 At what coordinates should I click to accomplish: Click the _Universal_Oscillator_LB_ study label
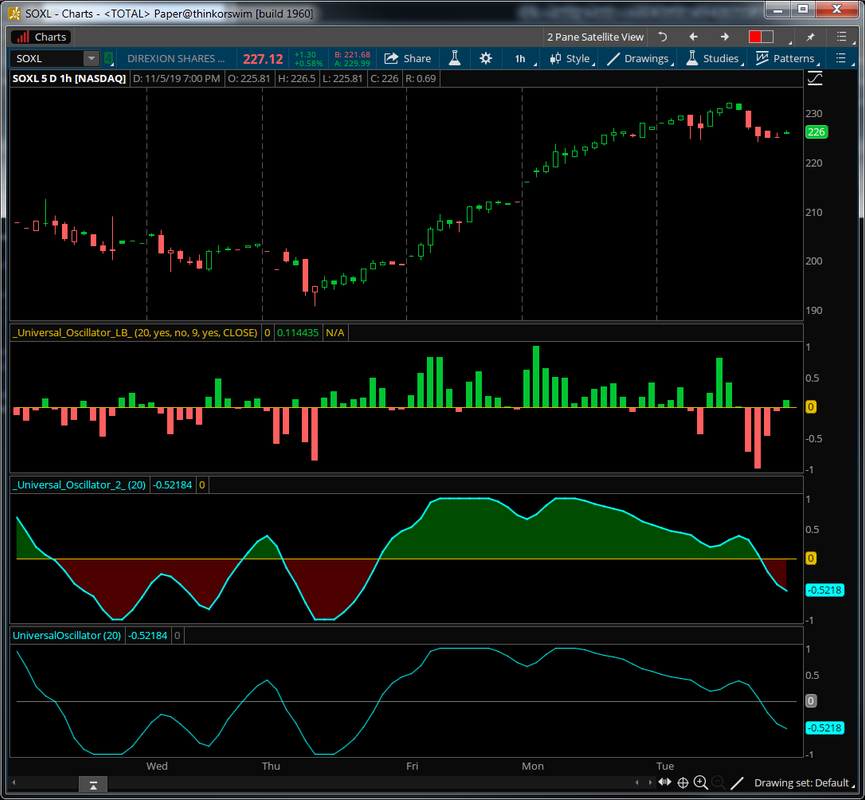[x=136, y=333]
